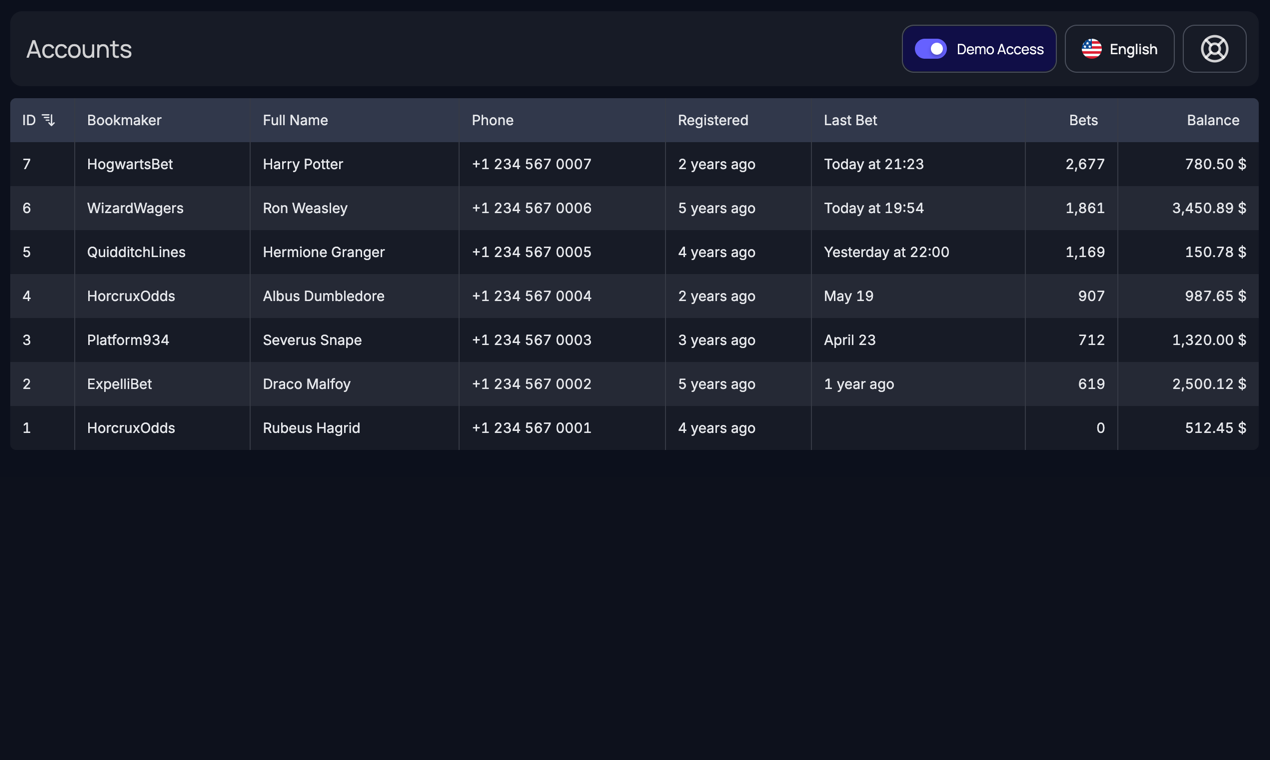Click the ID sort descending icon
Viewport: 1270px width, 760px height.
tap(48, 120)
